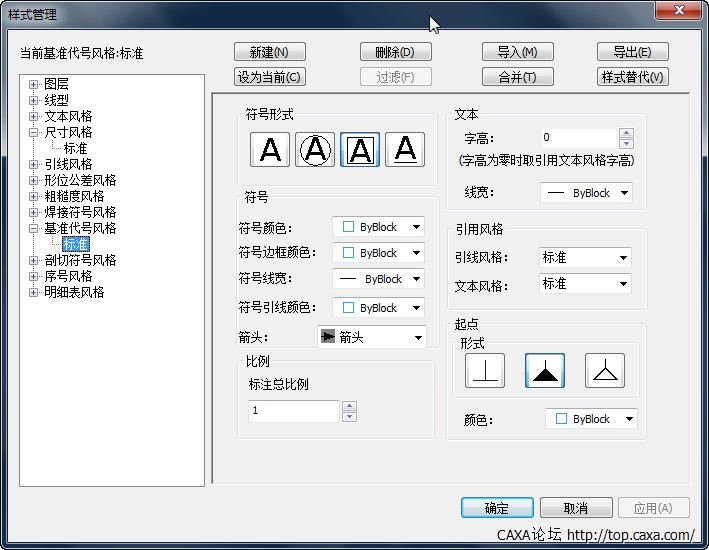The width and height of the screenshot is (709, 550).
Task: Open the 引线风格 dropdown
Action: [x=585, y=258]
